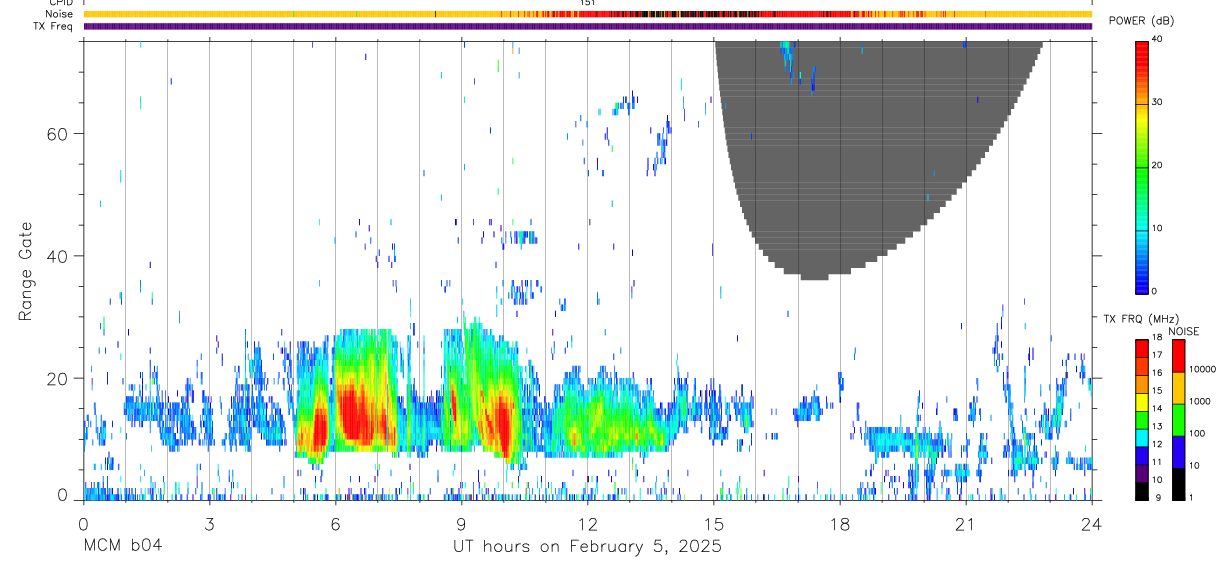Select the 14 label of the TX FRQ legend
This screenshot has height=567, width=1228.
1157,408
